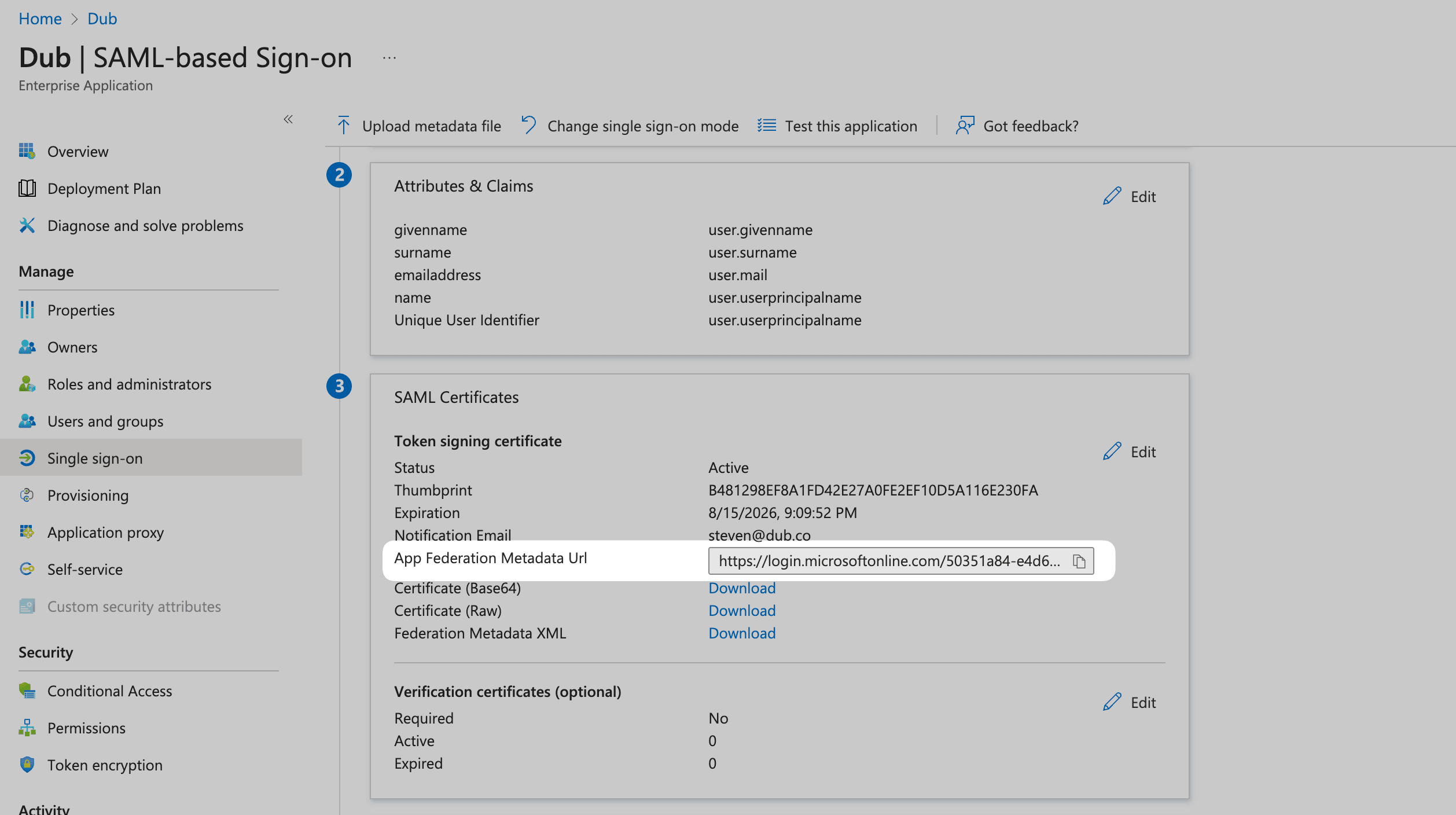
Task: Select Single sign-on in the sidebar
Action: [95, 458]
